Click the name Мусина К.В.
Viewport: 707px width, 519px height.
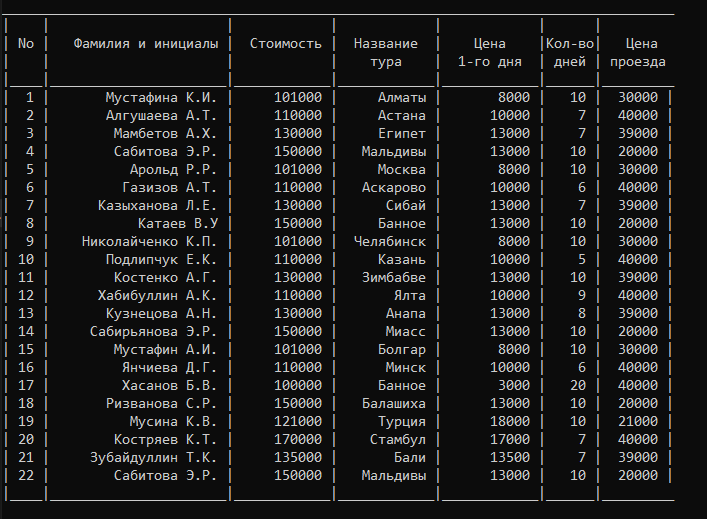(173, 422)
